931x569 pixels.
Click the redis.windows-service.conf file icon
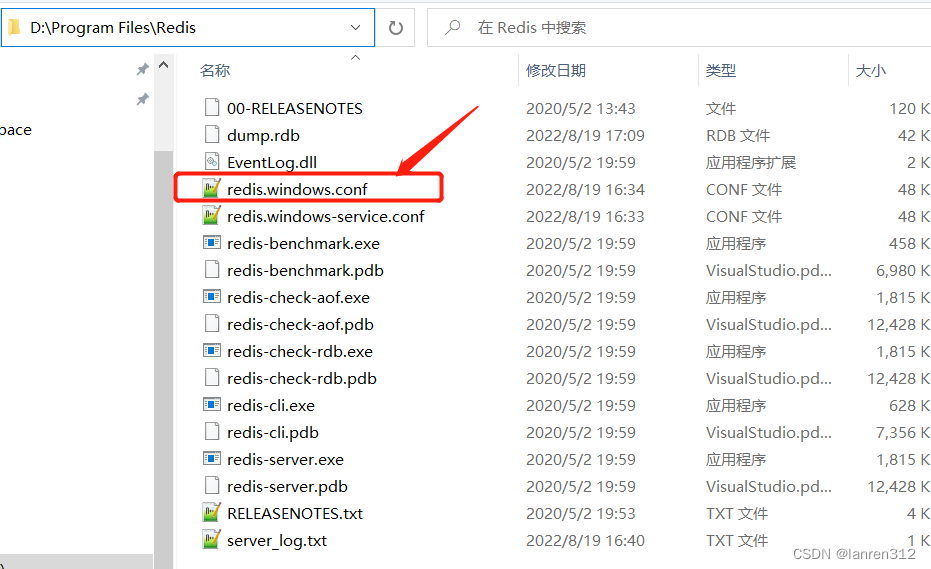(x=211, y=216)
